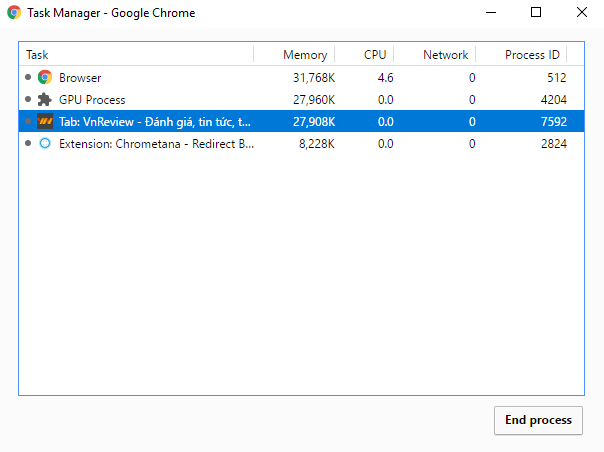Select the Tab: VnReview process row

(150, 121)
